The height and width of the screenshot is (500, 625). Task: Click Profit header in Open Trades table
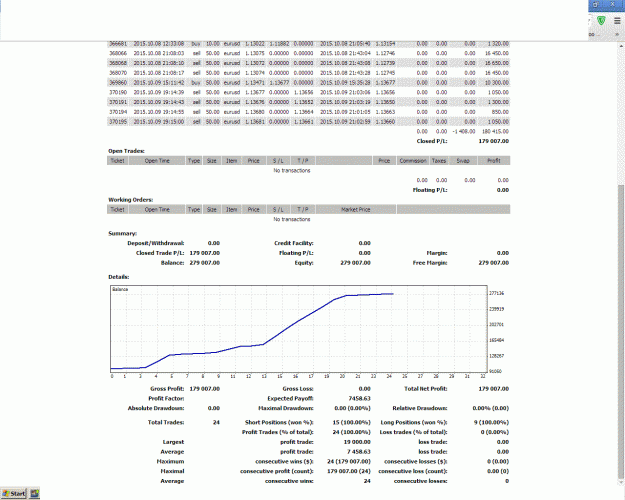(x=493, y=161)
